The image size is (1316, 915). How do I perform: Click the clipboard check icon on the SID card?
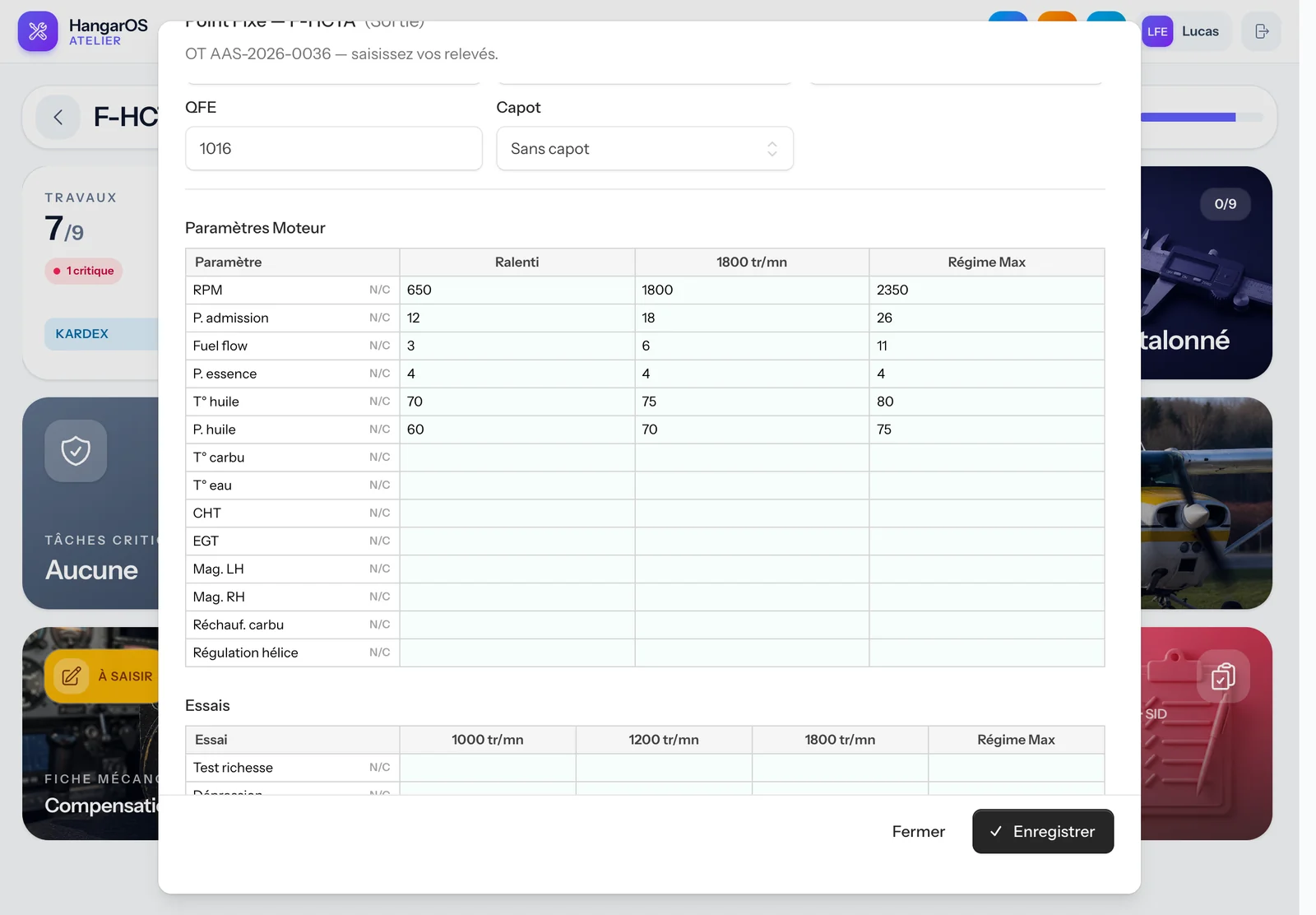[x=1223, y=676]
